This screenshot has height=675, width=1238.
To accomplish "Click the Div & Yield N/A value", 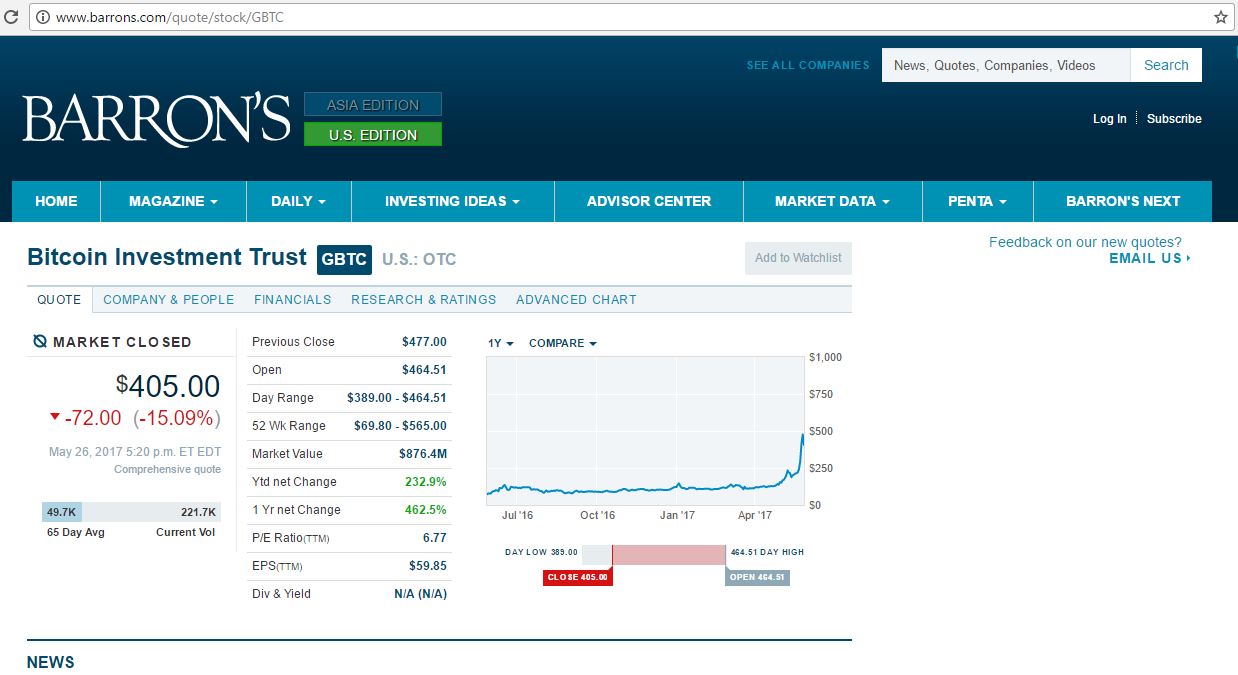I will point(421,594).
